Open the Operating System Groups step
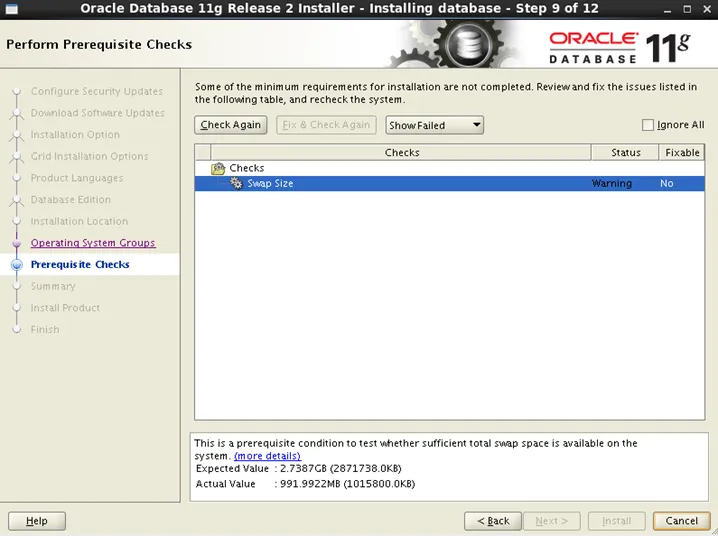This screenshot has height=536, width=718. [93, 243]
